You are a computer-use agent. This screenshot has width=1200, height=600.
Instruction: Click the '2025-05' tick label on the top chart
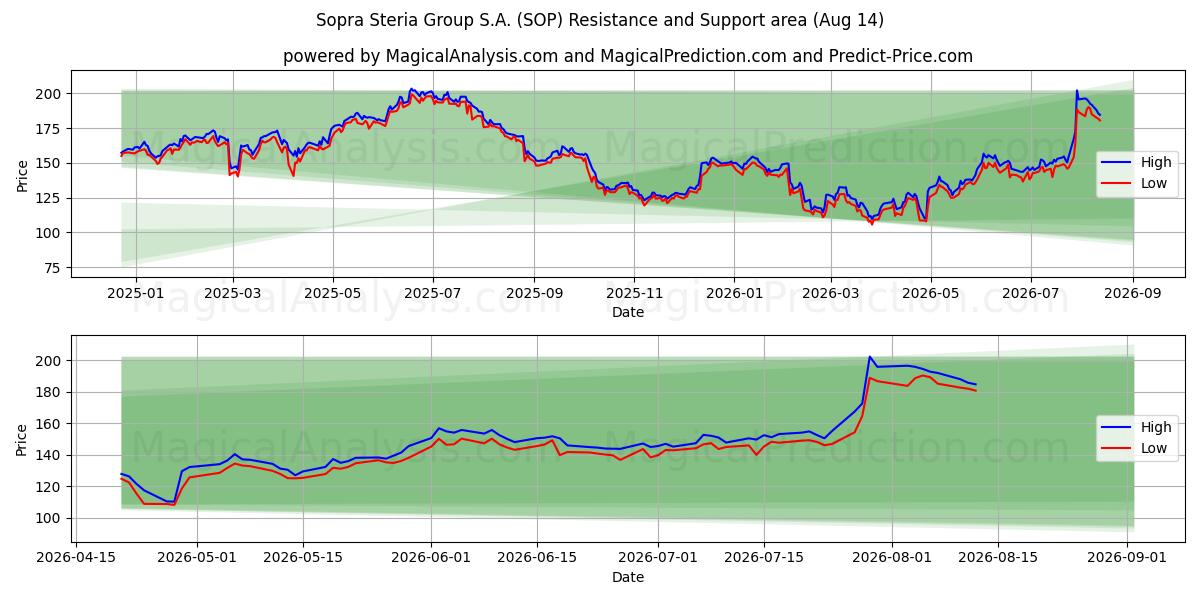coord(333,293)
